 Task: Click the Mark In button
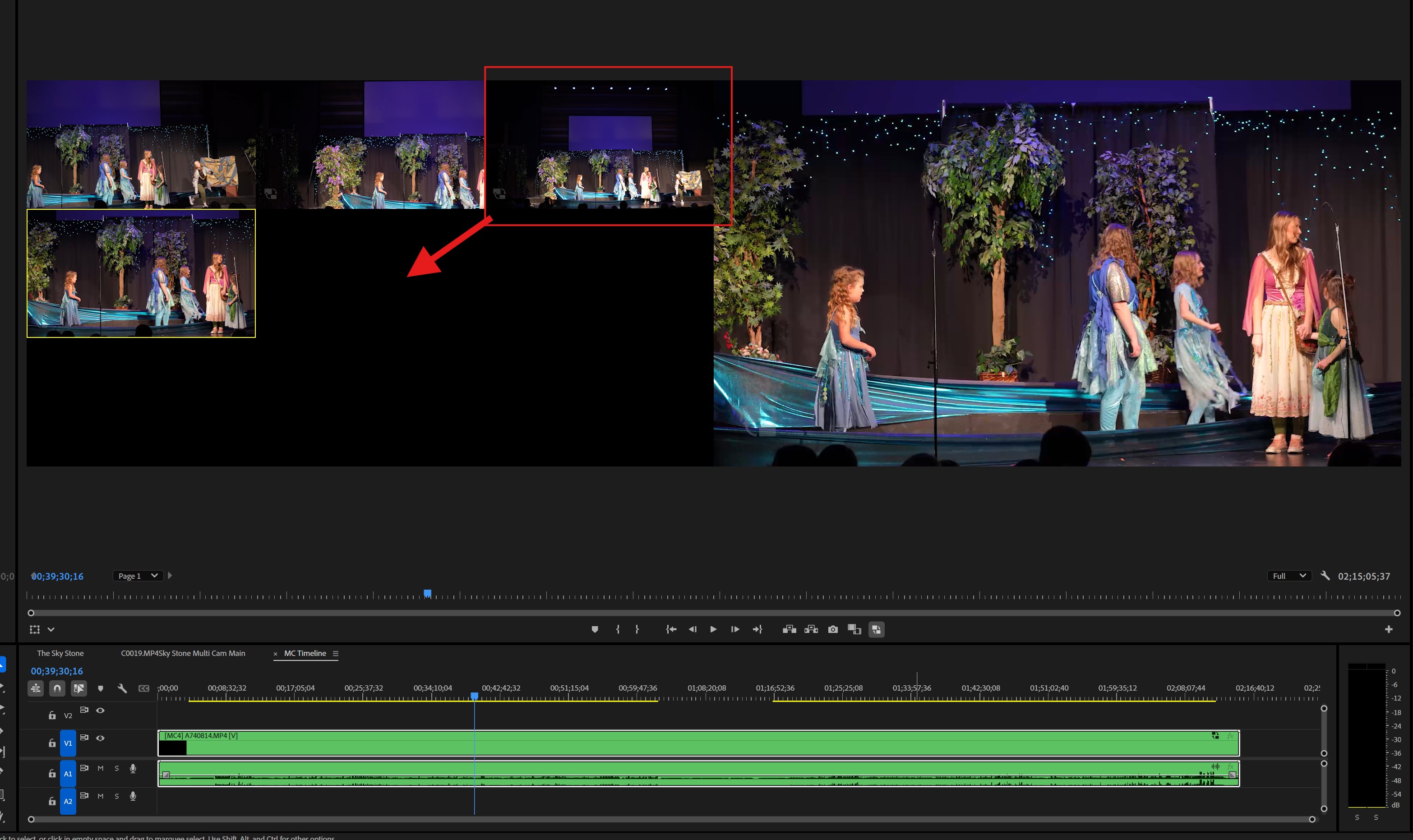(618, 629)
